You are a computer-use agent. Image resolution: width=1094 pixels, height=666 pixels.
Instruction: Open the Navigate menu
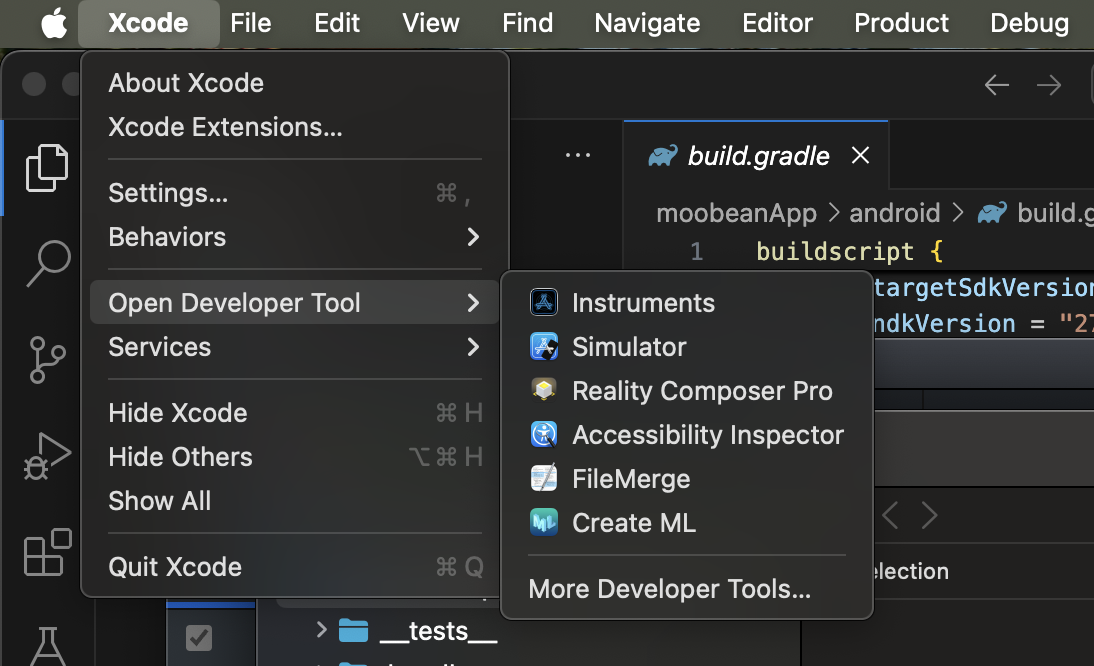647,23
